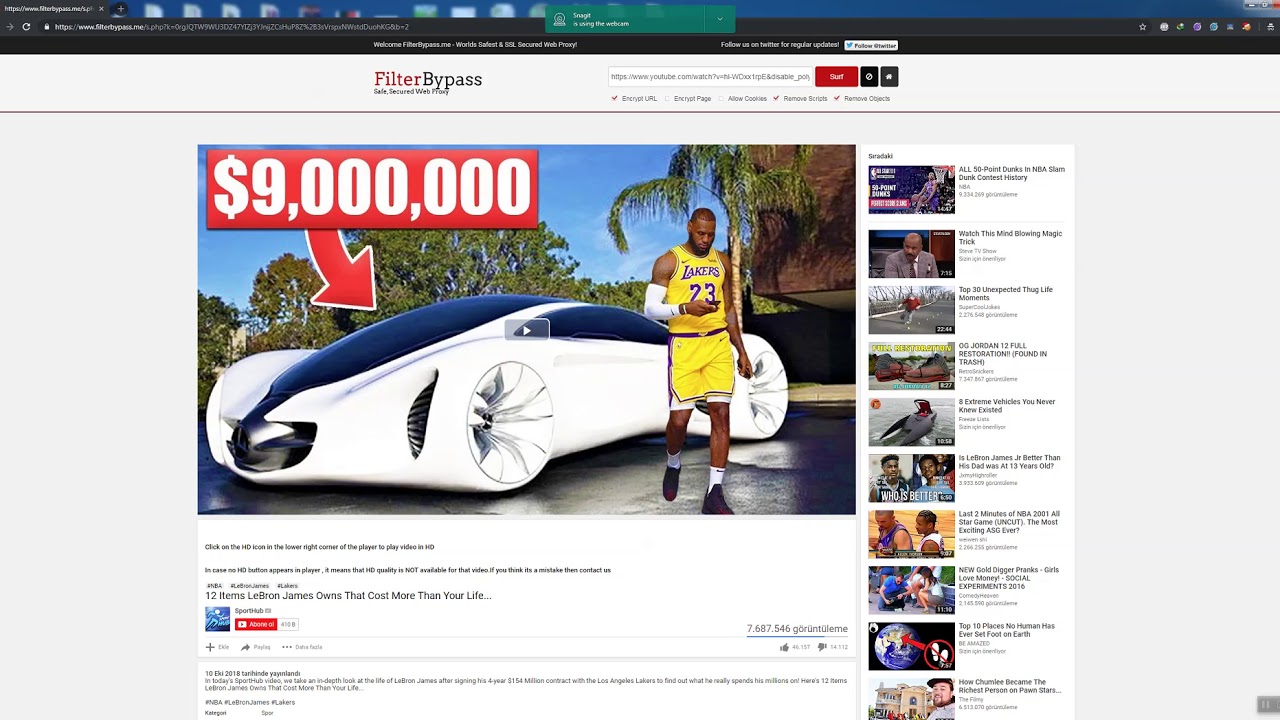
Task: Open the SportHub channel name link
Action: 249,611
